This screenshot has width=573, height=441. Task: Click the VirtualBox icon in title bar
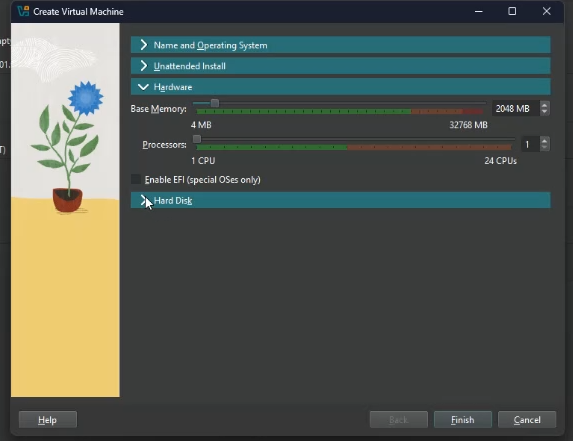pos(23,11)
